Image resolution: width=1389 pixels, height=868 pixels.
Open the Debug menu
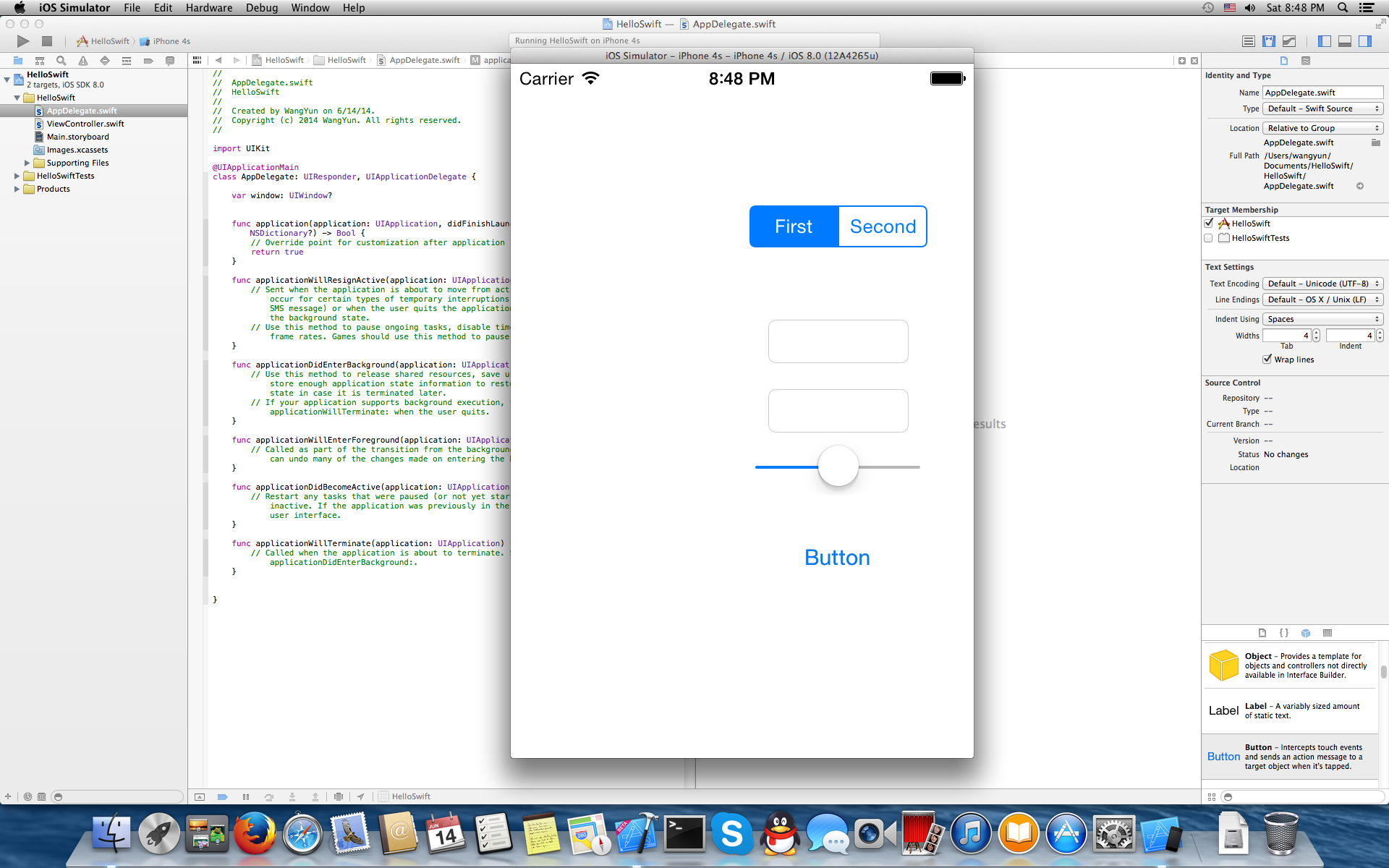[262, 8]
